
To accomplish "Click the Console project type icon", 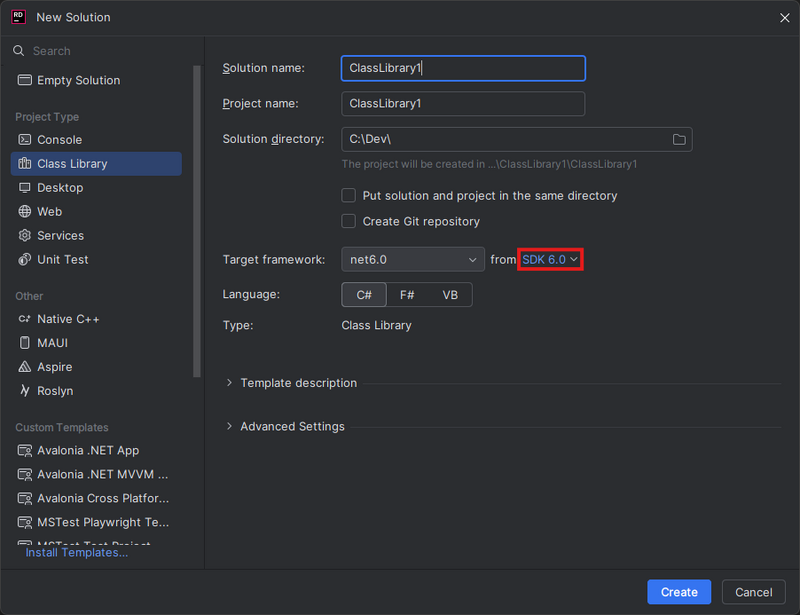I will click(x=24, y=139).
